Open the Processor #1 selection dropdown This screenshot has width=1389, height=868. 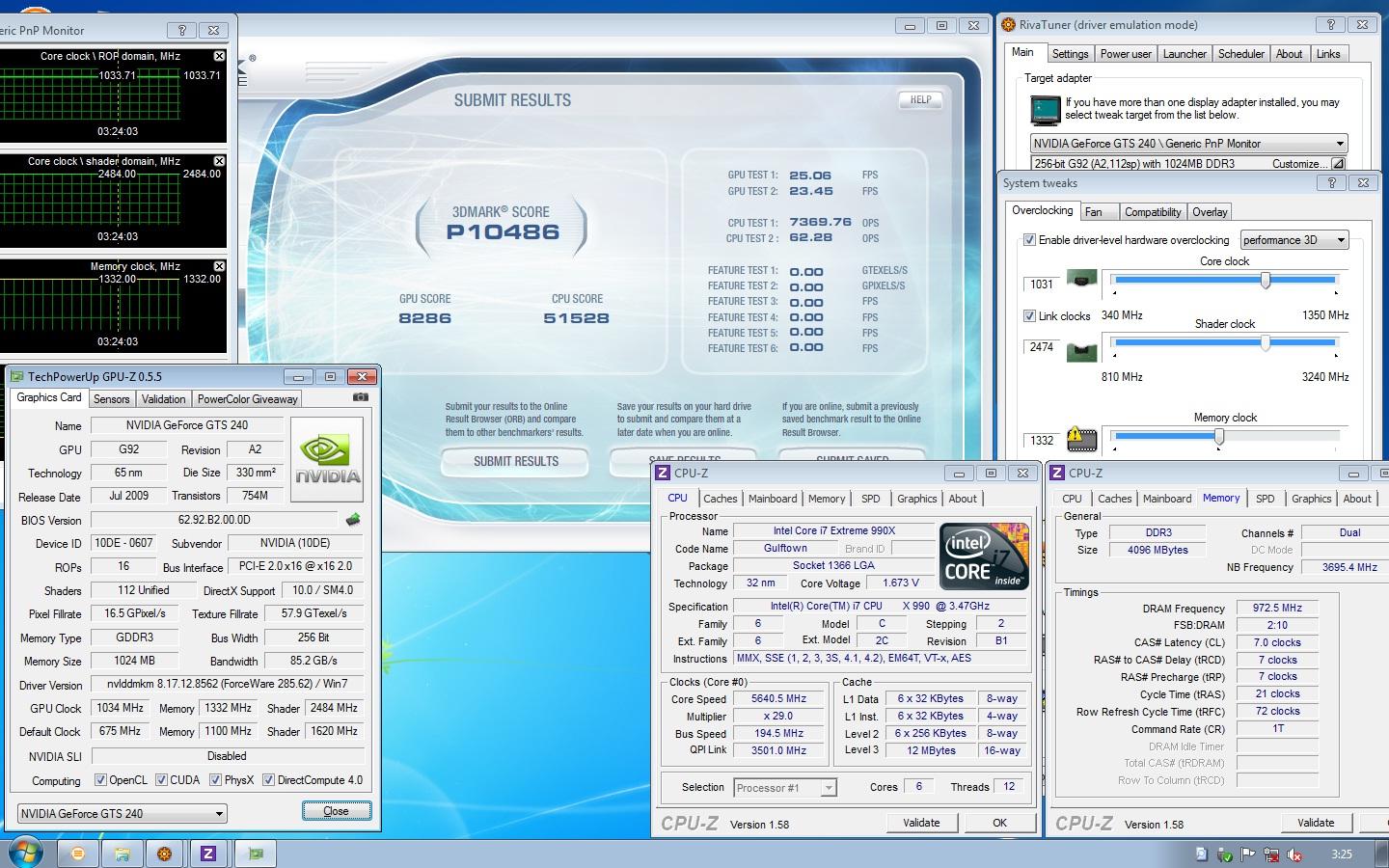(x=784, y=788)
